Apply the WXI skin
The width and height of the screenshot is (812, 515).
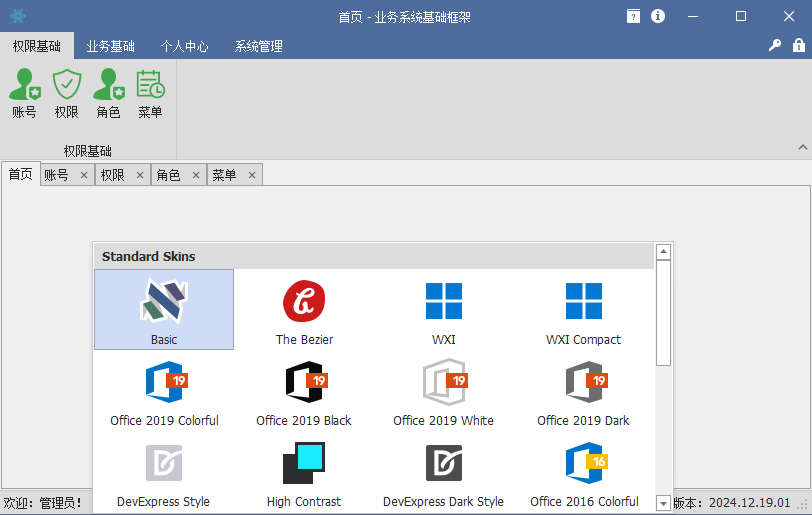tap(444, 309)
